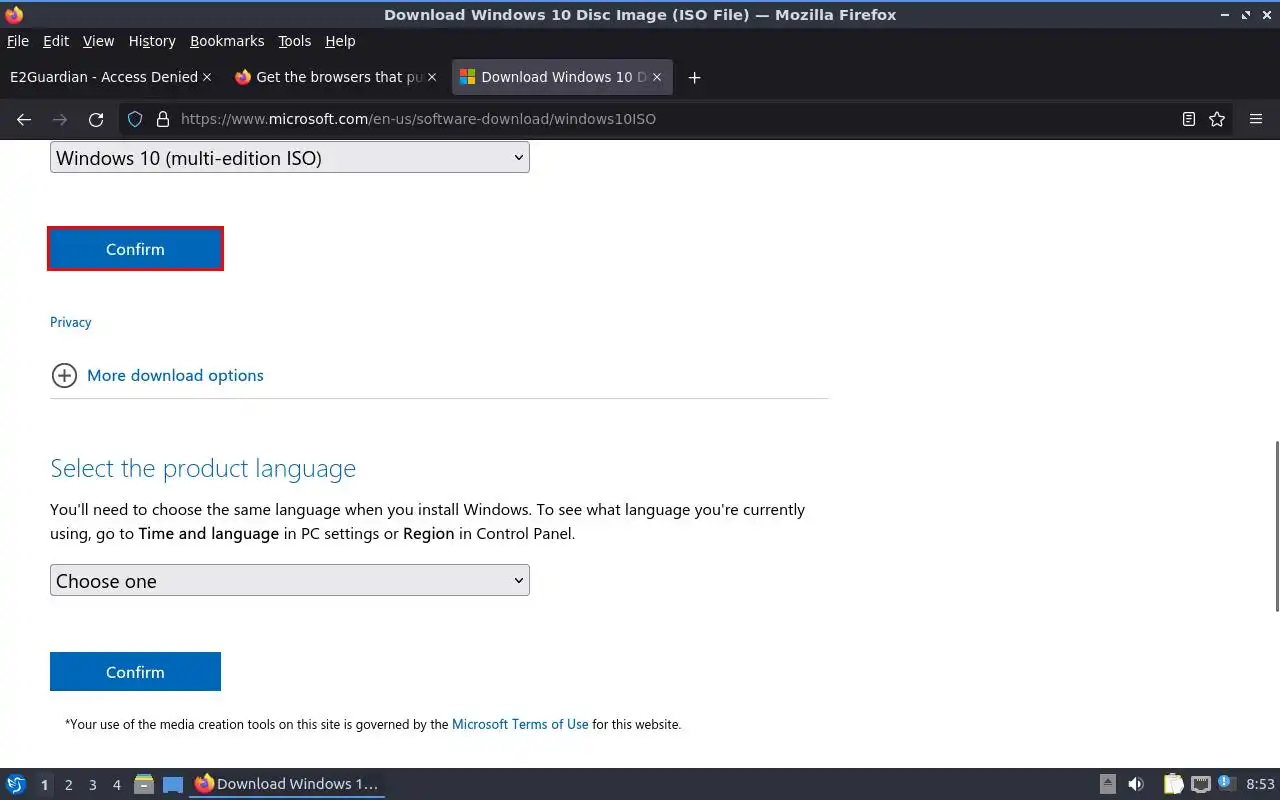Click the forward navigation arrow
1280x800 pixels.
coord(60,119)
